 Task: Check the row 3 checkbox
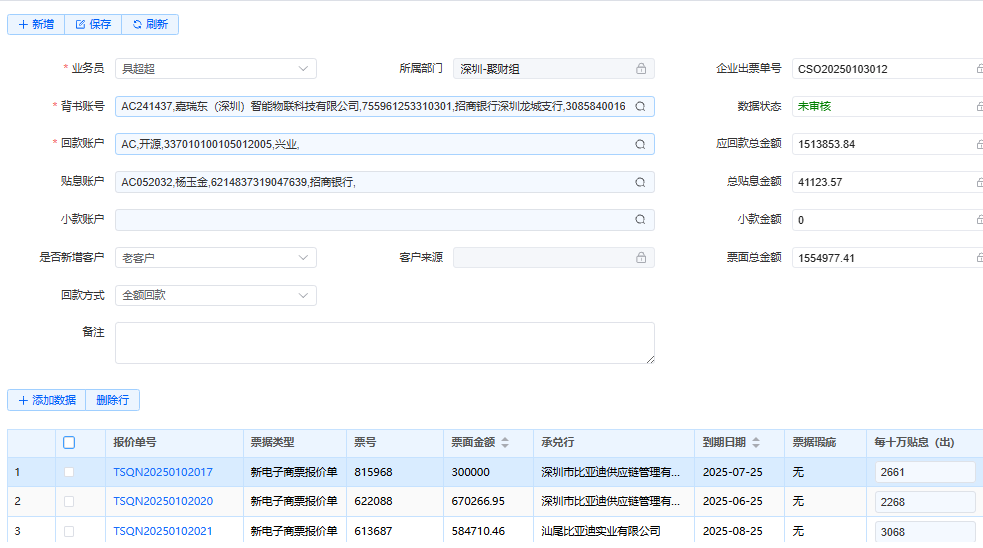pyautogui.click(x=69, y=532)
